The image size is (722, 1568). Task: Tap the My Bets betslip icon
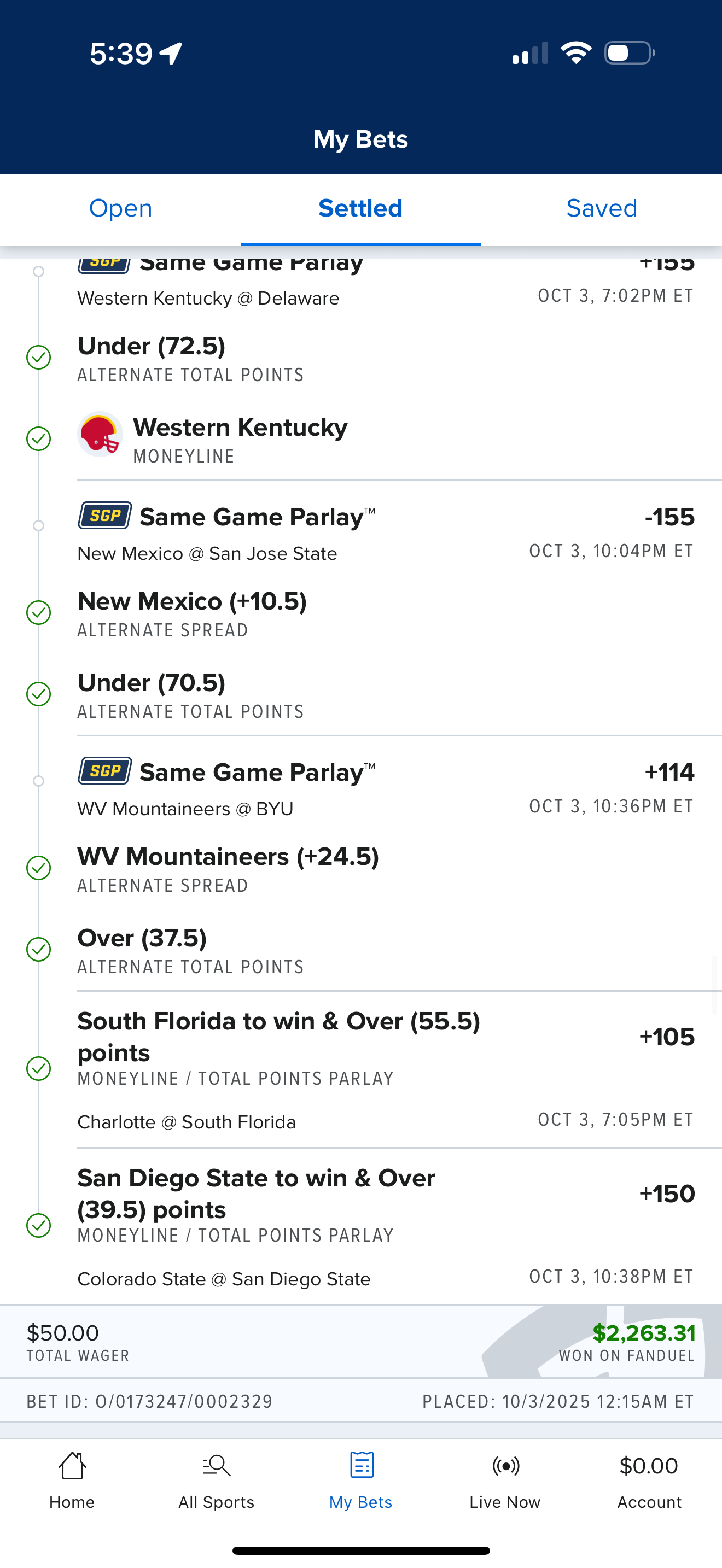coord(361,1466)
